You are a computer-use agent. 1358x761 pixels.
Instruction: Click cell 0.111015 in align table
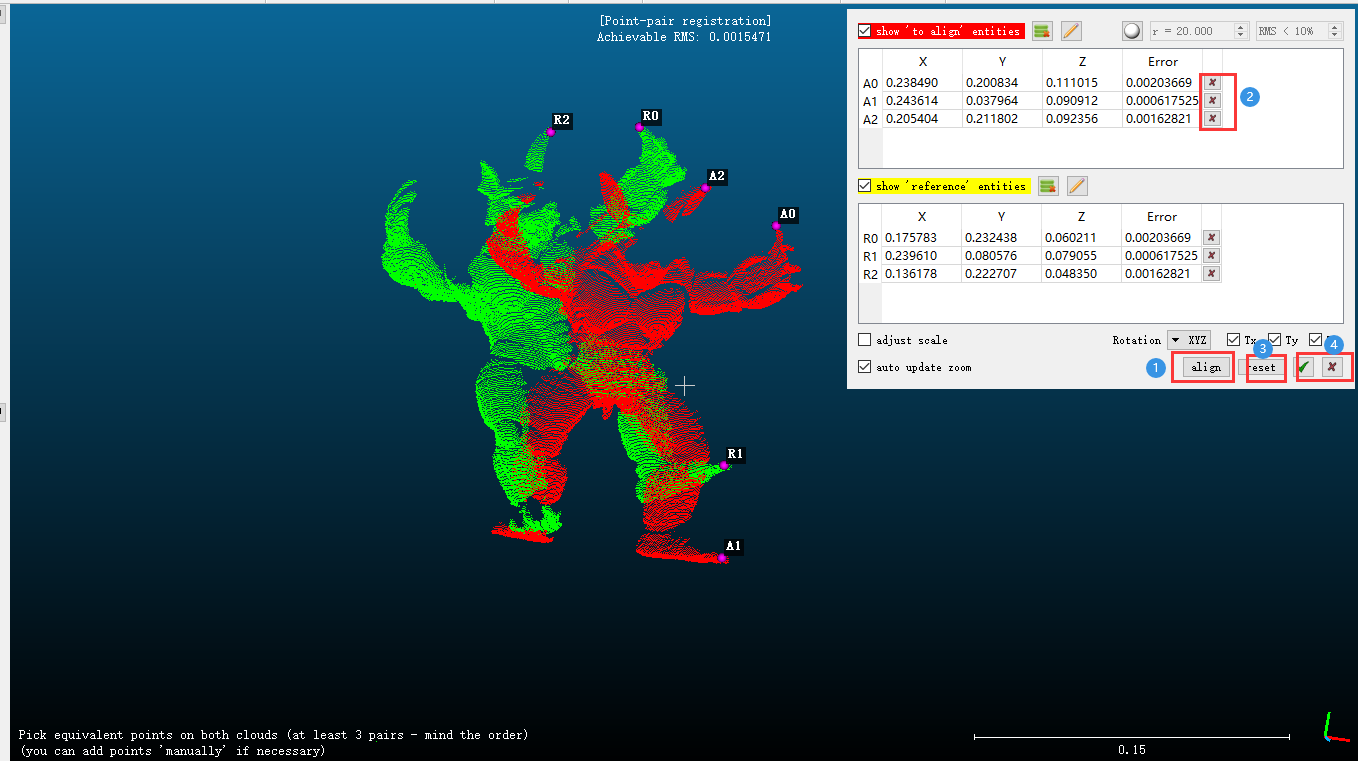1082,83
